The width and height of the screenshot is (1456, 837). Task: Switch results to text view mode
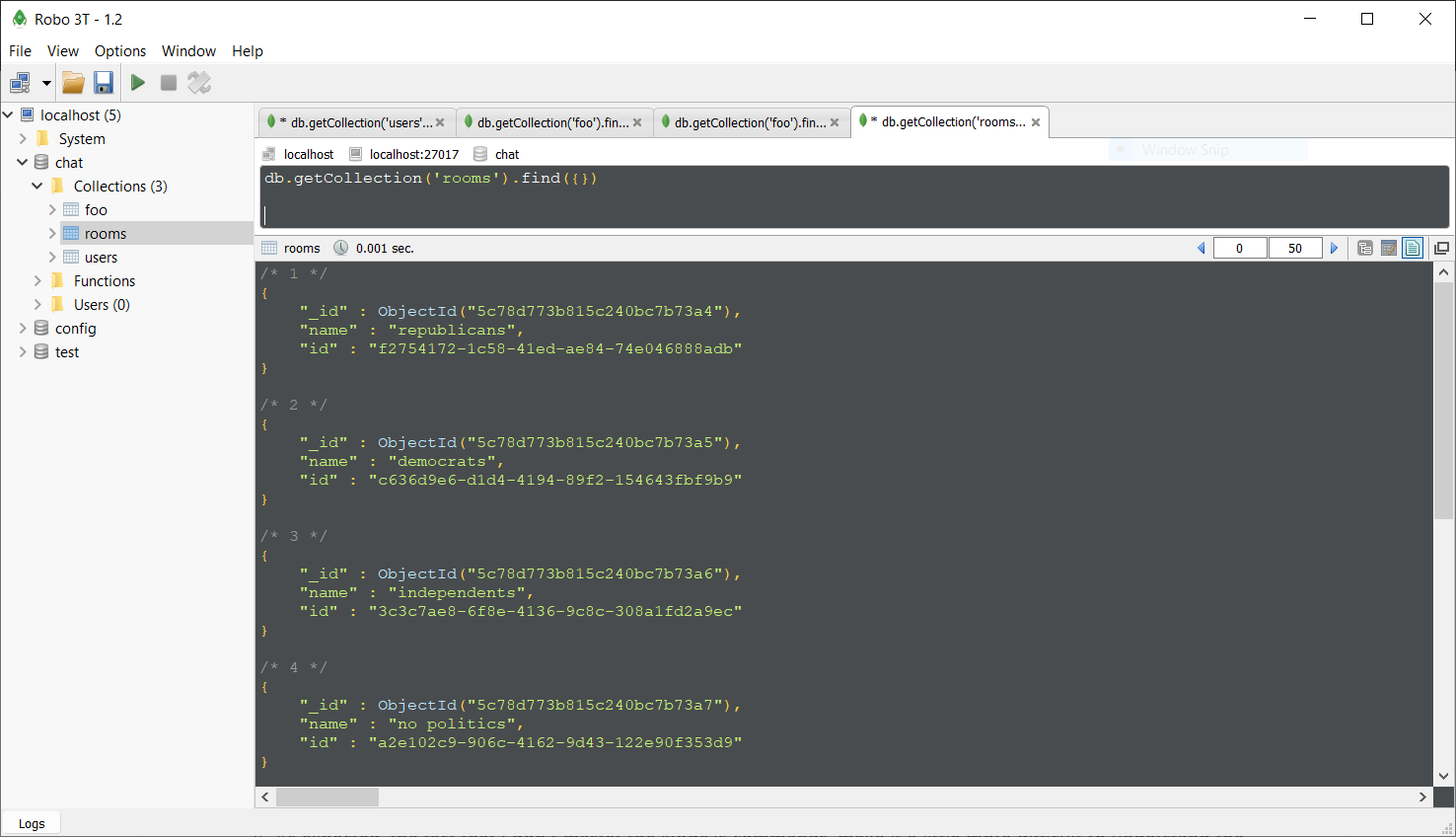(x=1413, y=248)
